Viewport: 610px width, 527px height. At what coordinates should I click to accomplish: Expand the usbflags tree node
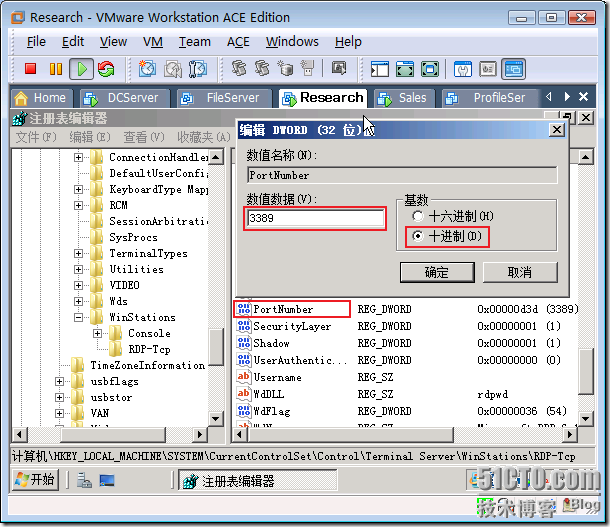[59, 382]
